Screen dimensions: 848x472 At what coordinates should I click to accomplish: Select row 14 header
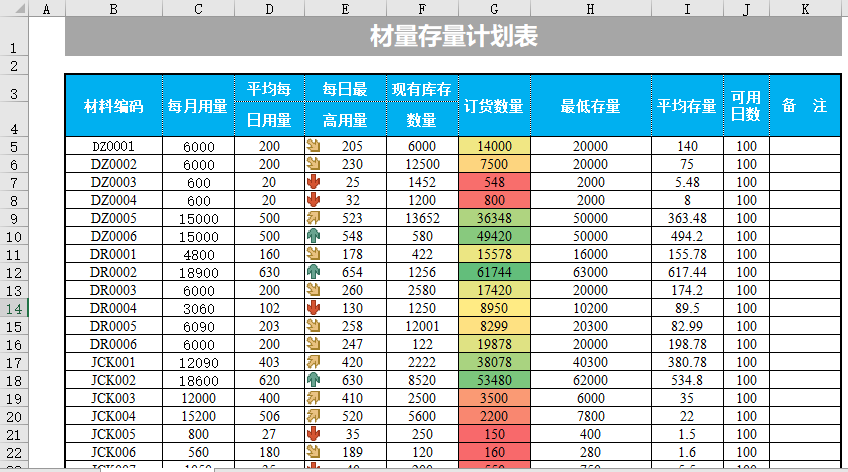(14, 308)
